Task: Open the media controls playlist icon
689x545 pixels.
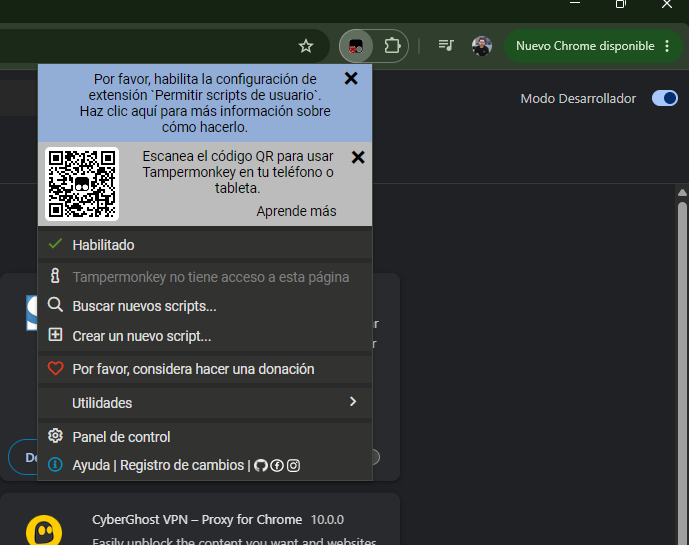Action: [x=446, y=45]
